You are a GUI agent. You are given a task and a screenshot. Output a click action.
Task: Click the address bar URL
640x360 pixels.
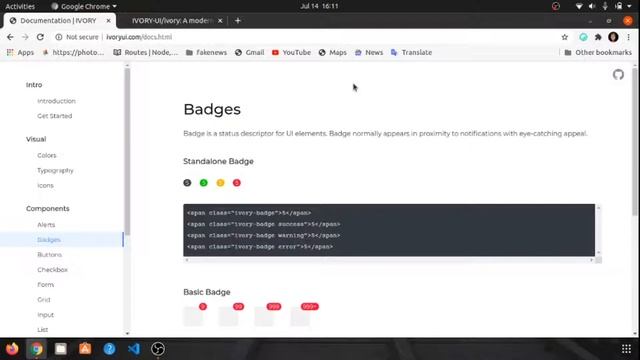[x=139, y=37]
